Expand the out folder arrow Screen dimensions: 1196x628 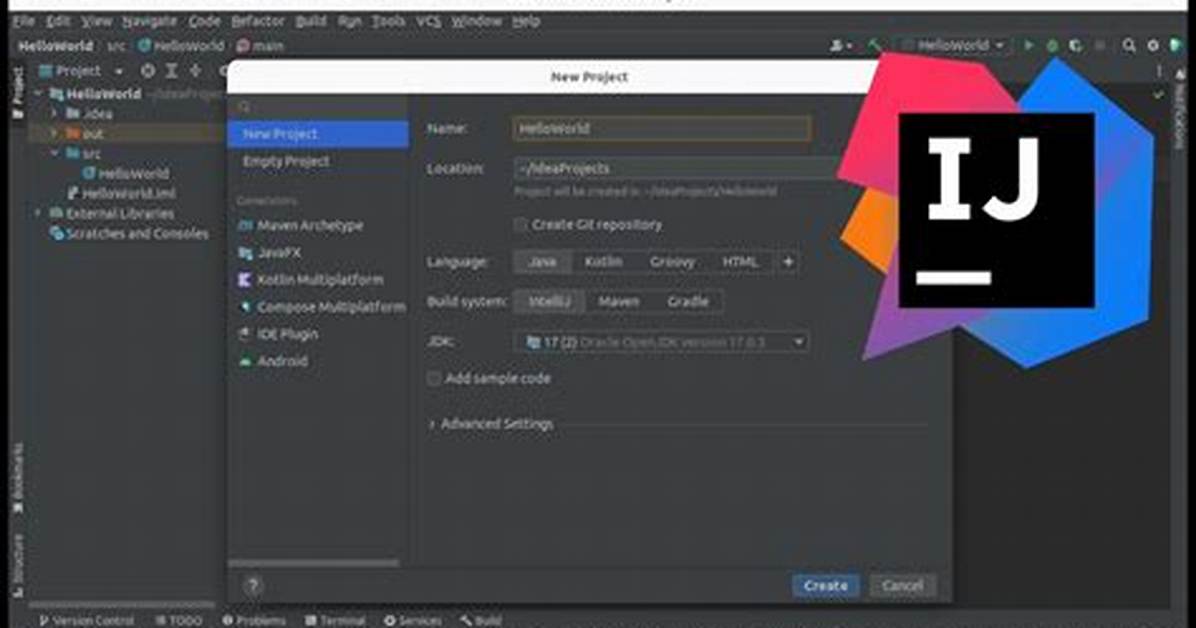coord(54,134)
